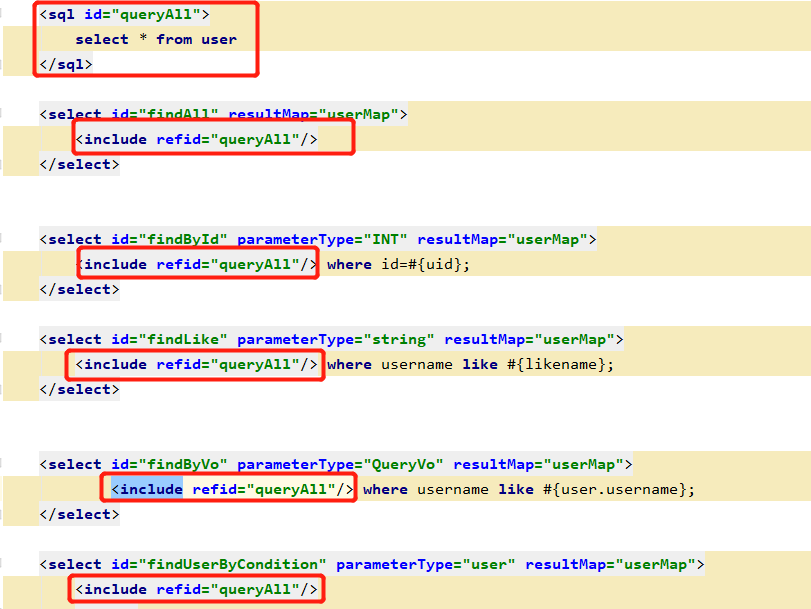Viewport: 811px width, 609px height.
Task: Click the highlighted 'include' word in findByVo
Action: [152, 489]
